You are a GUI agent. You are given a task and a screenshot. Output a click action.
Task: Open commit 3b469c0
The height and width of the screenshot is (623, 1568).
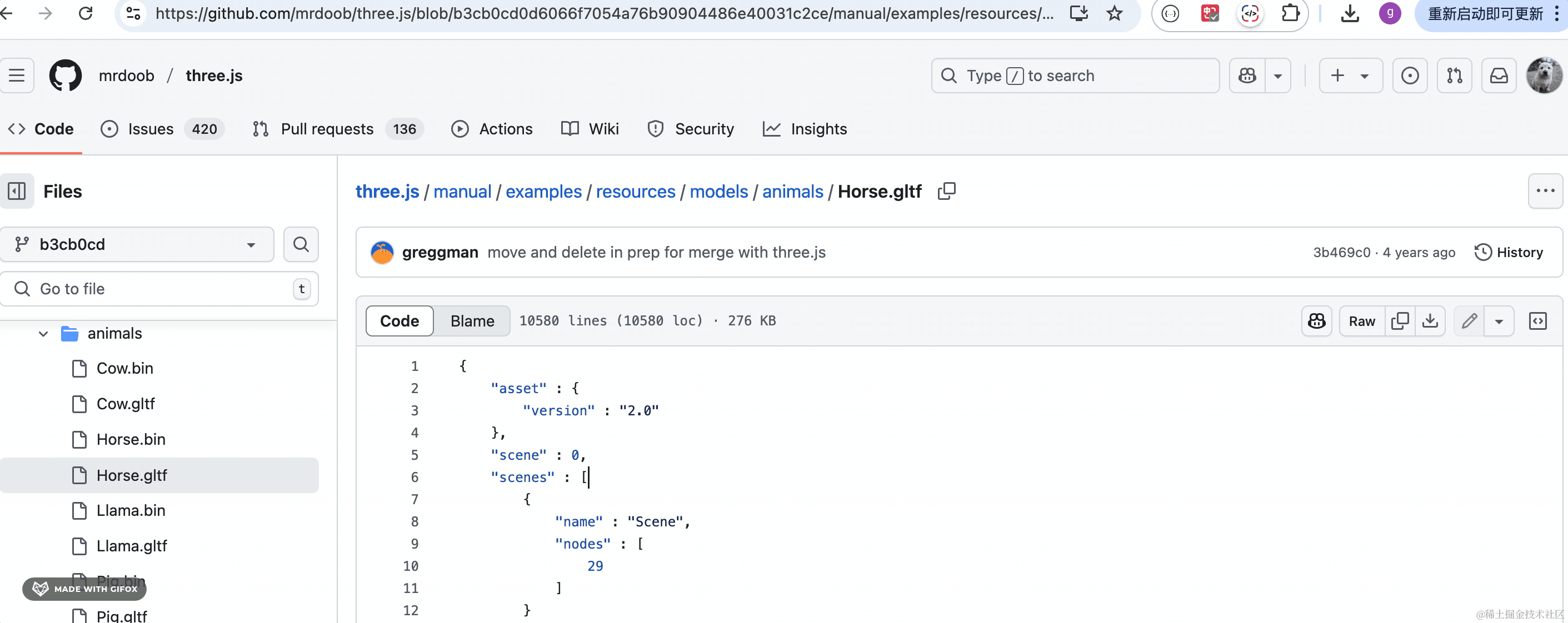coord(1341,252)
